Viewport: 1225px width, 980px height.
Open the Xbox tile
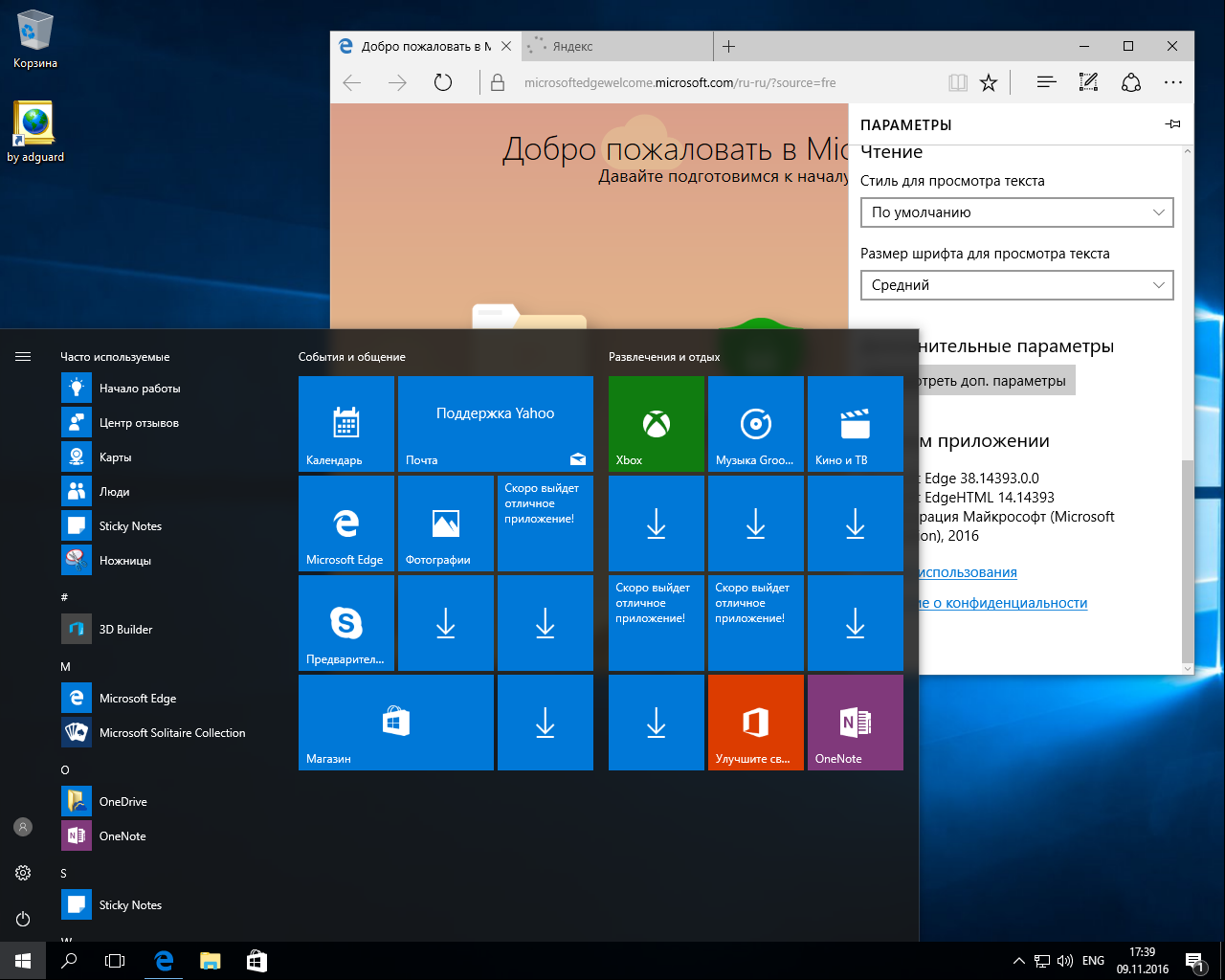(657, 424)
